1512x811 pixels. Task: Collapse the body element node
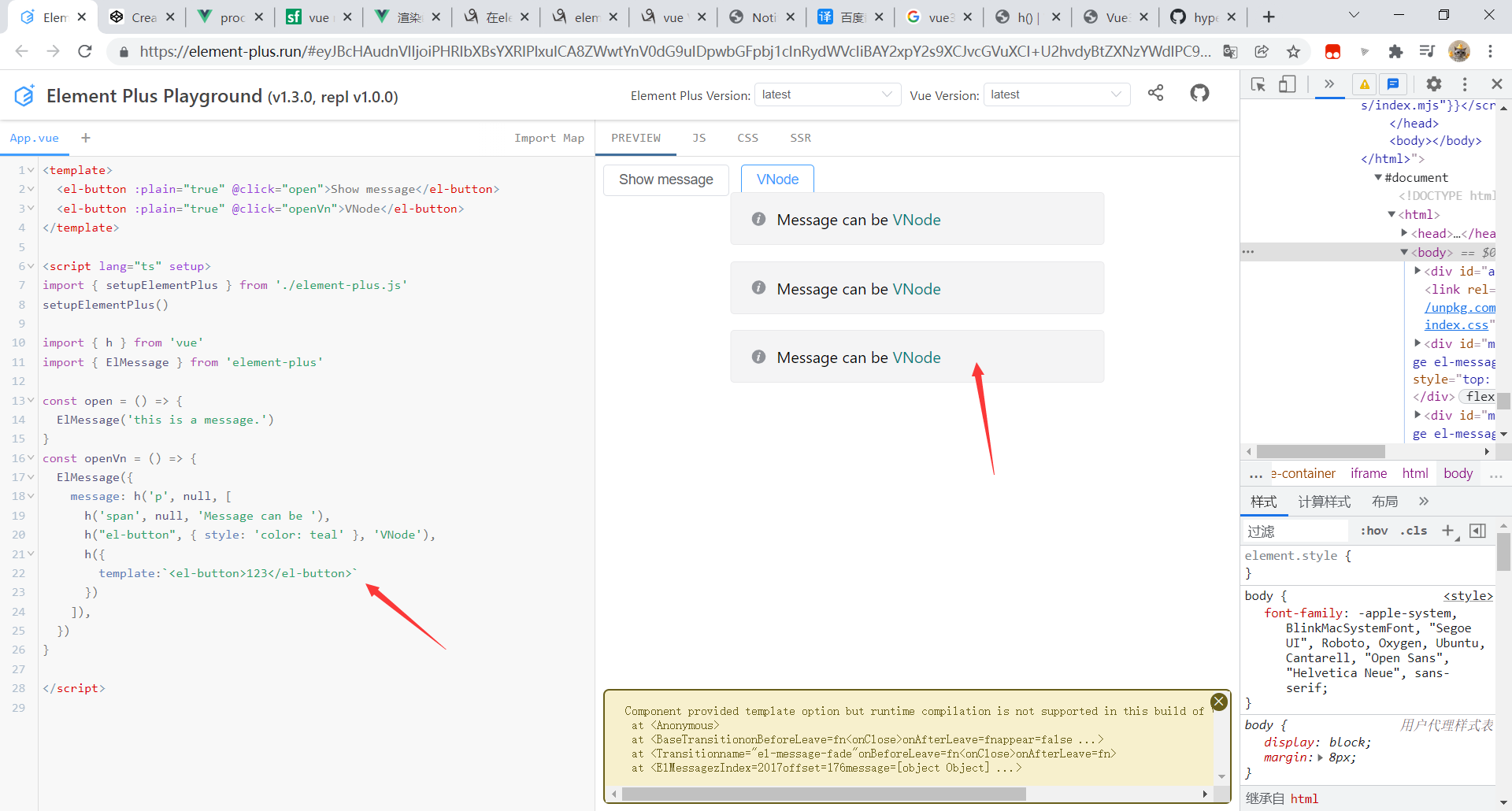1404,252
